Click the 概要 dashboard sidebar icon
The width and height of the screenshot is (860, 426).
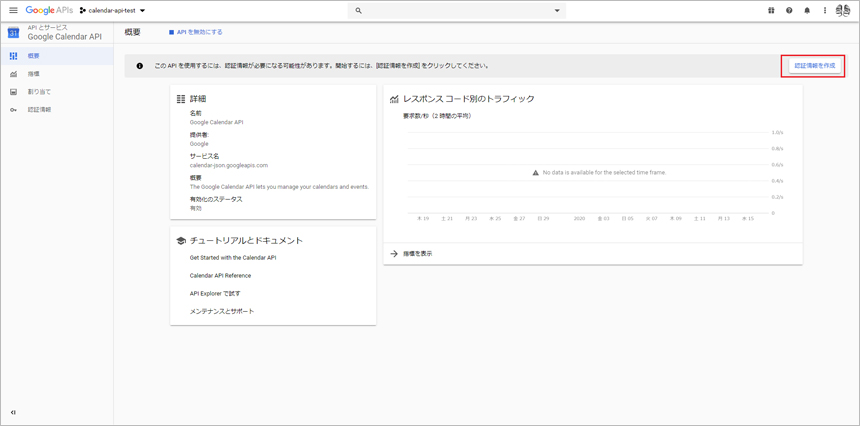coord(14,56)
